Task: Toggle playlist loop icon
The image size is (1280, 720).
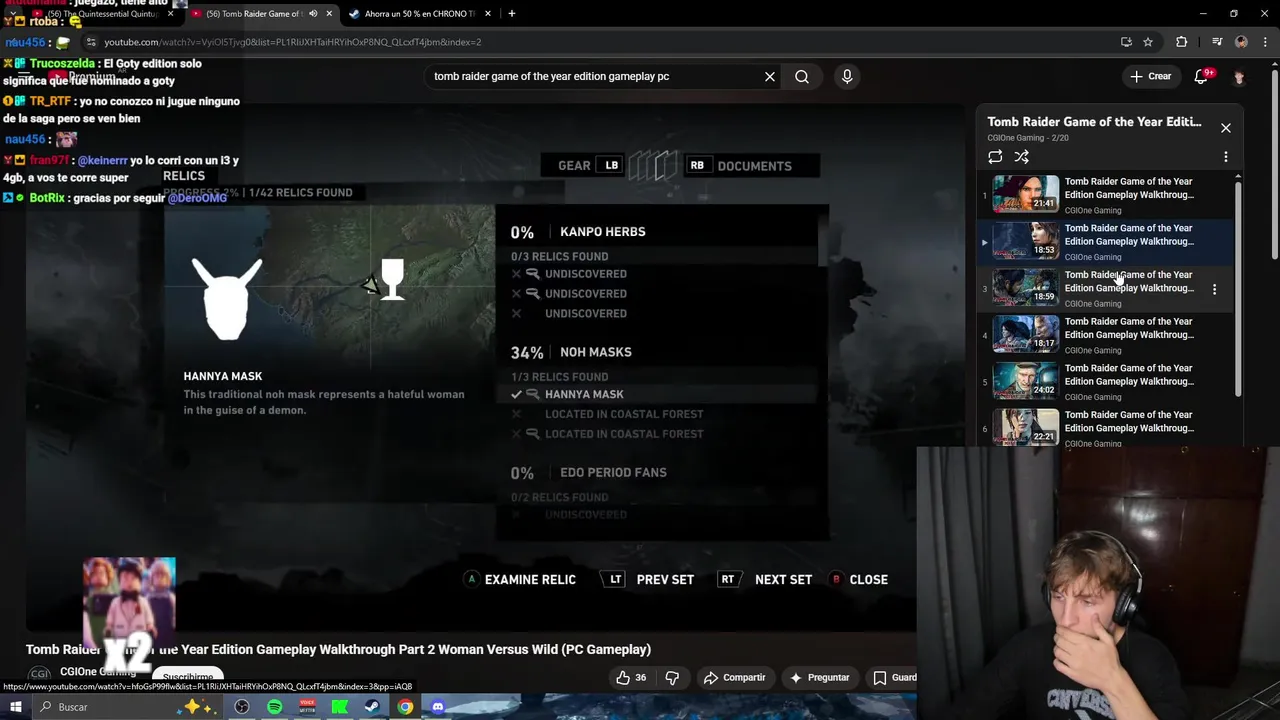Action: click(995, 157)
